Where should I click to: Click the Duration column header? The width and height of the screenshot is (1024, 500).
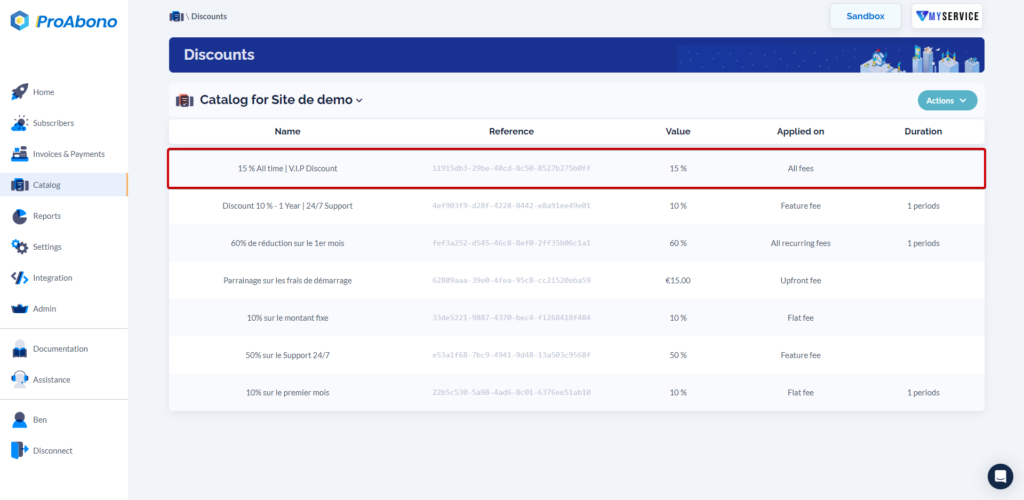click(x=923, y=131)
